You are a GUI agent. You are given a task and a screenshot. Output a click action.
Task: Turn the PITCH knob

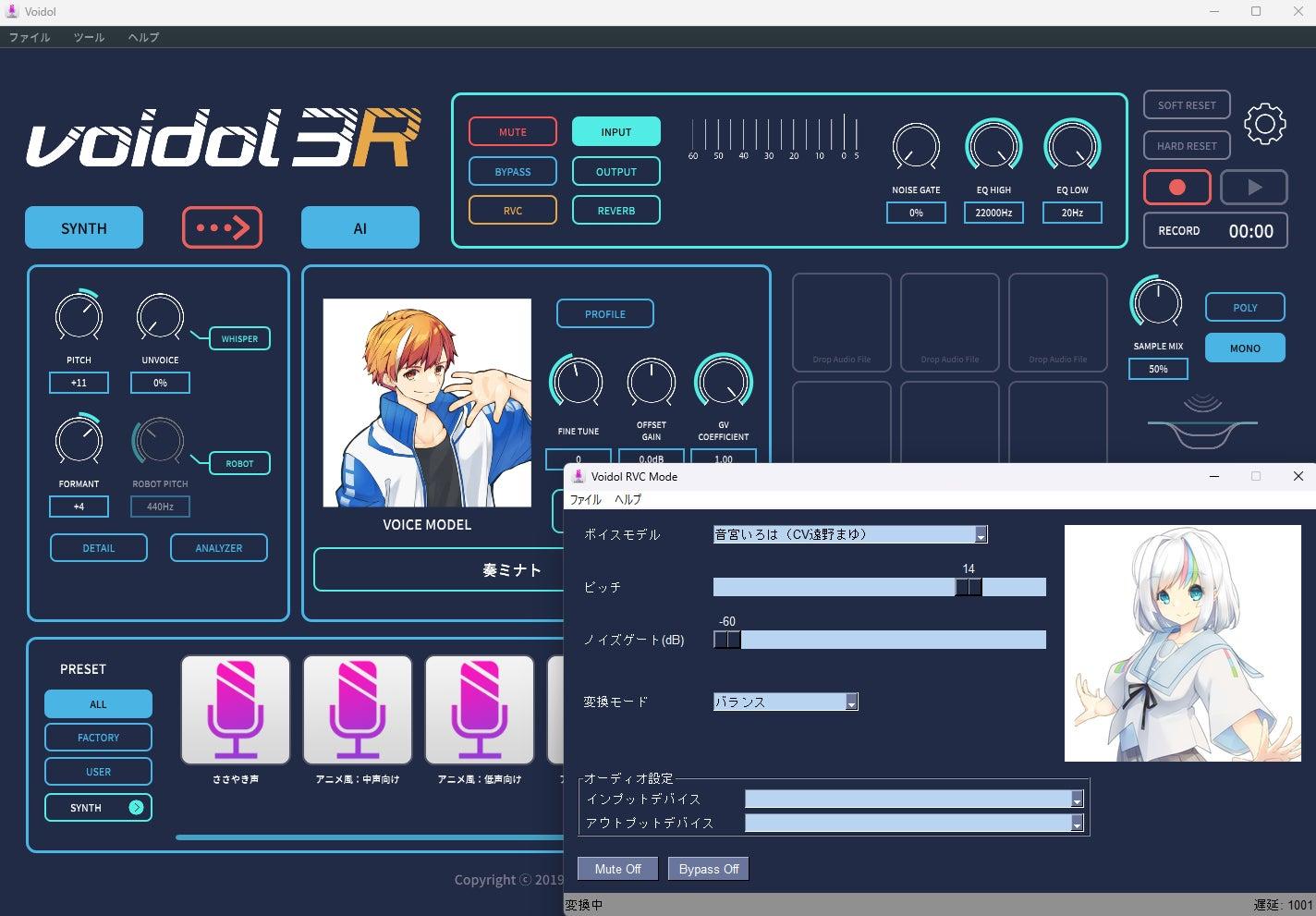coord(79,317)
